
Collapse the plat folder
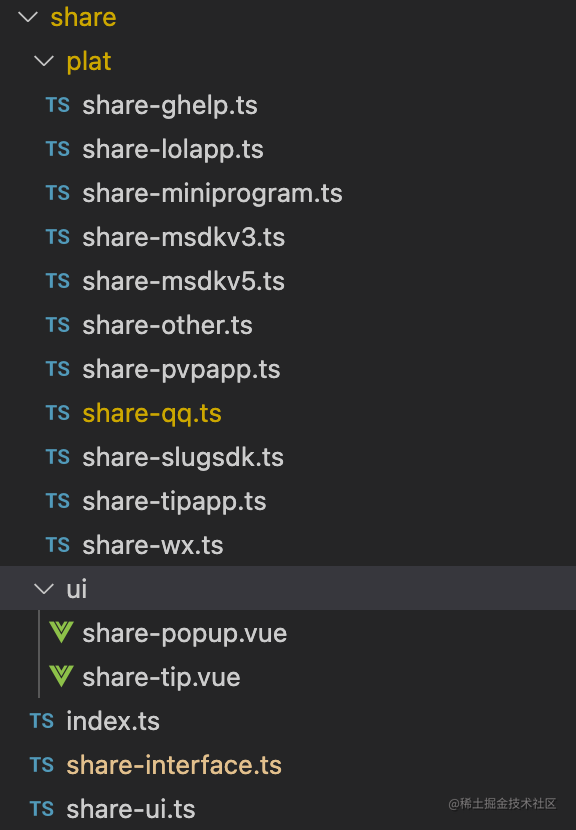click(x=43, y=61)
